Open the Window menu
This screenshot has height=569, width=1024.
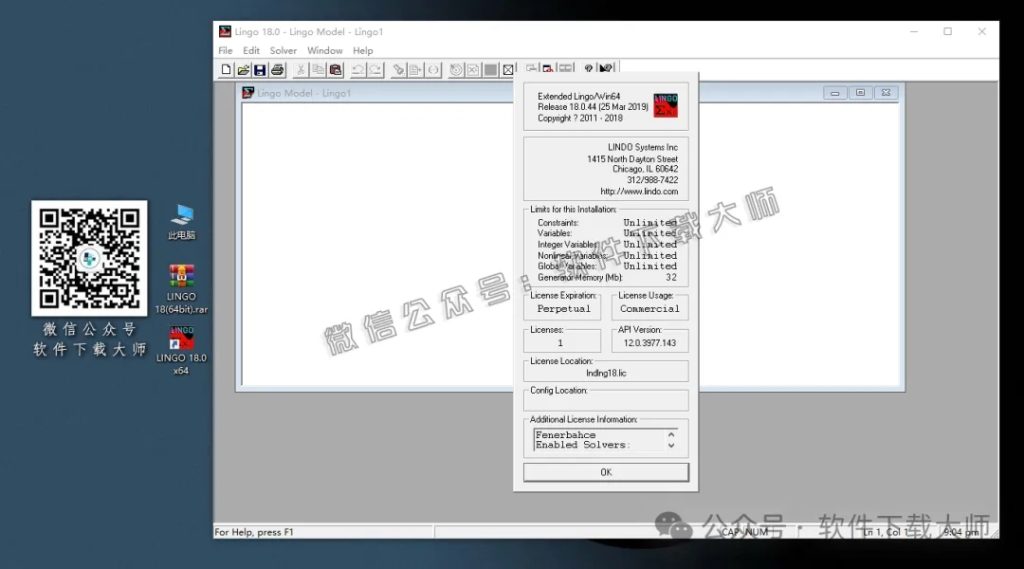(324, 50)
